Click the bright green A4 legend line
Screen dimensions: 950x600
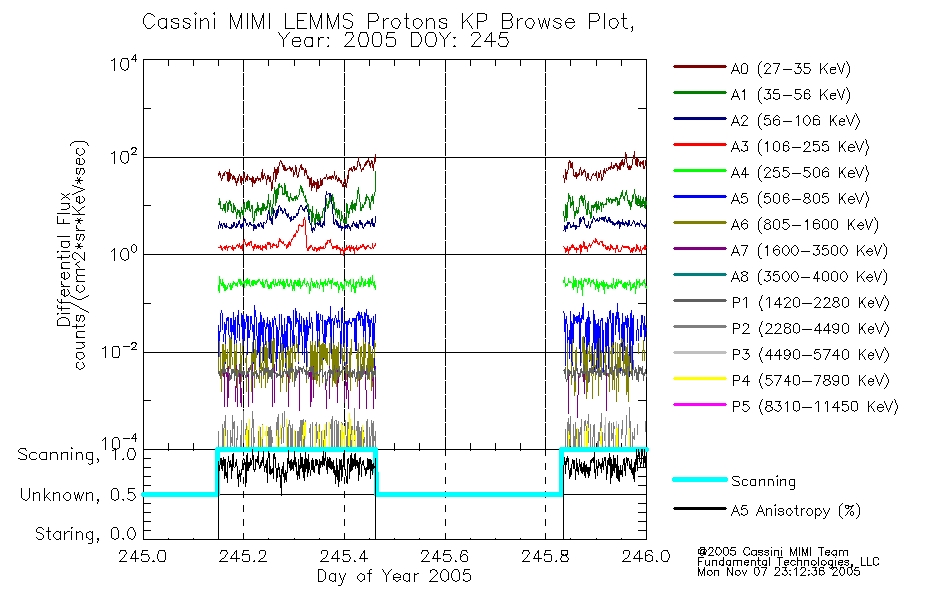pos(700,171)
